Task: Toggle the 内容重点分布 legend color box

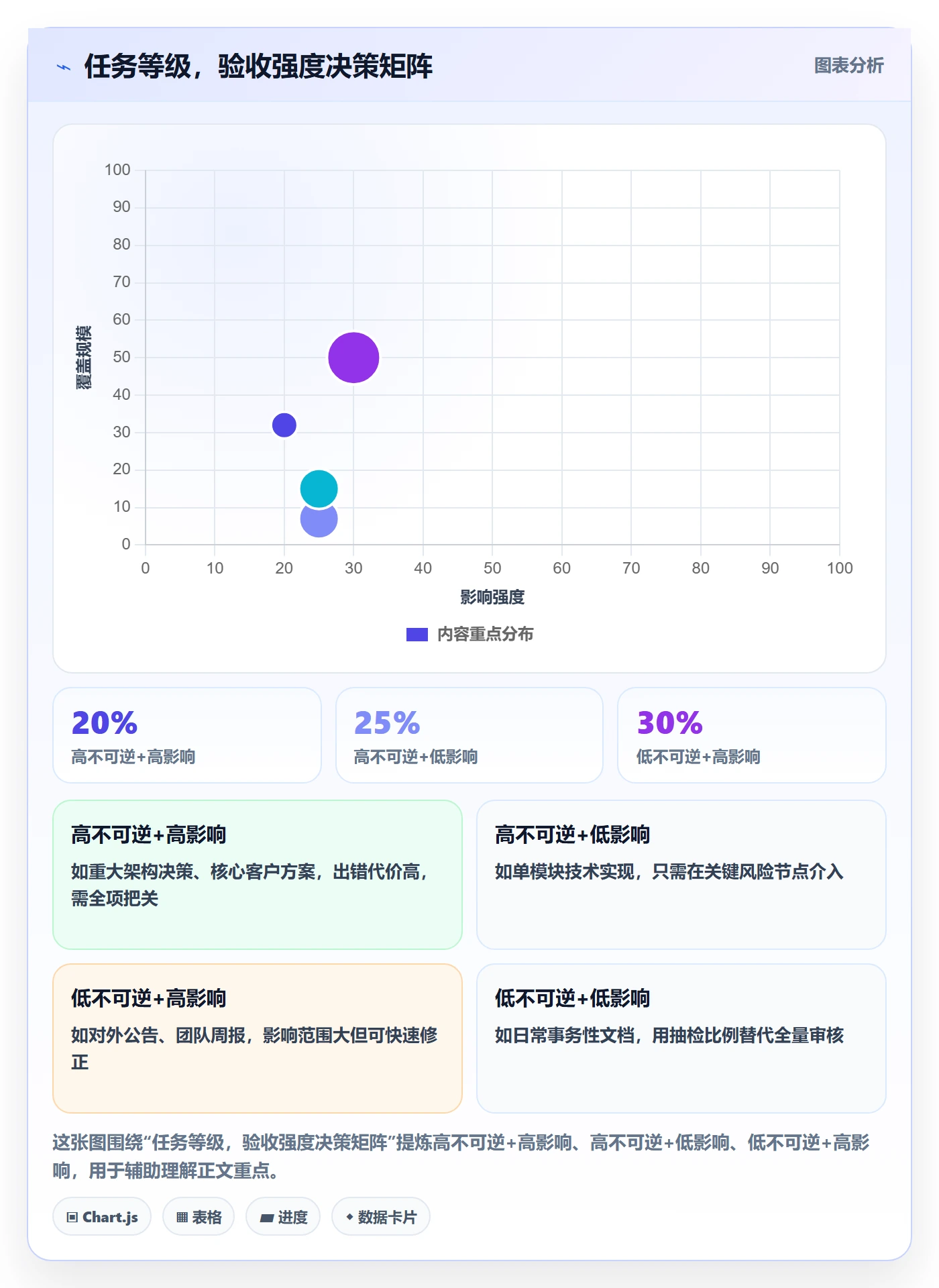Action: 417,635
